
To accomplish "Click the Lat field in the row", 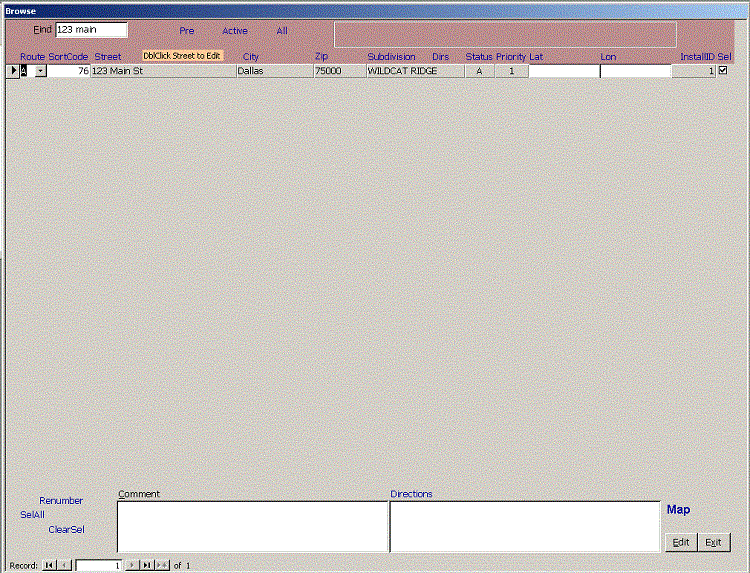I will 563,71.
